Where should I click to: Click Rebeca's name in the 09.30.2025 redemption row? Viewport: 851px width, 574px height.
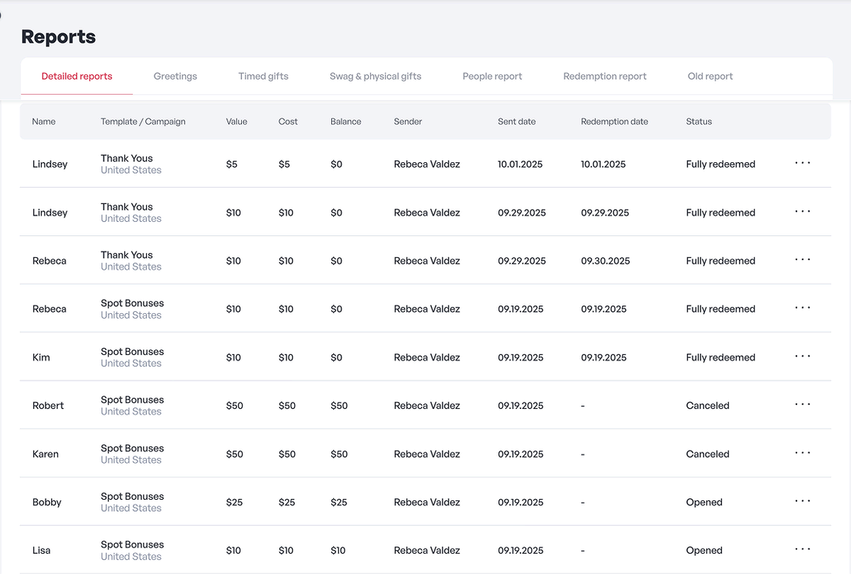tap(49, 261)
